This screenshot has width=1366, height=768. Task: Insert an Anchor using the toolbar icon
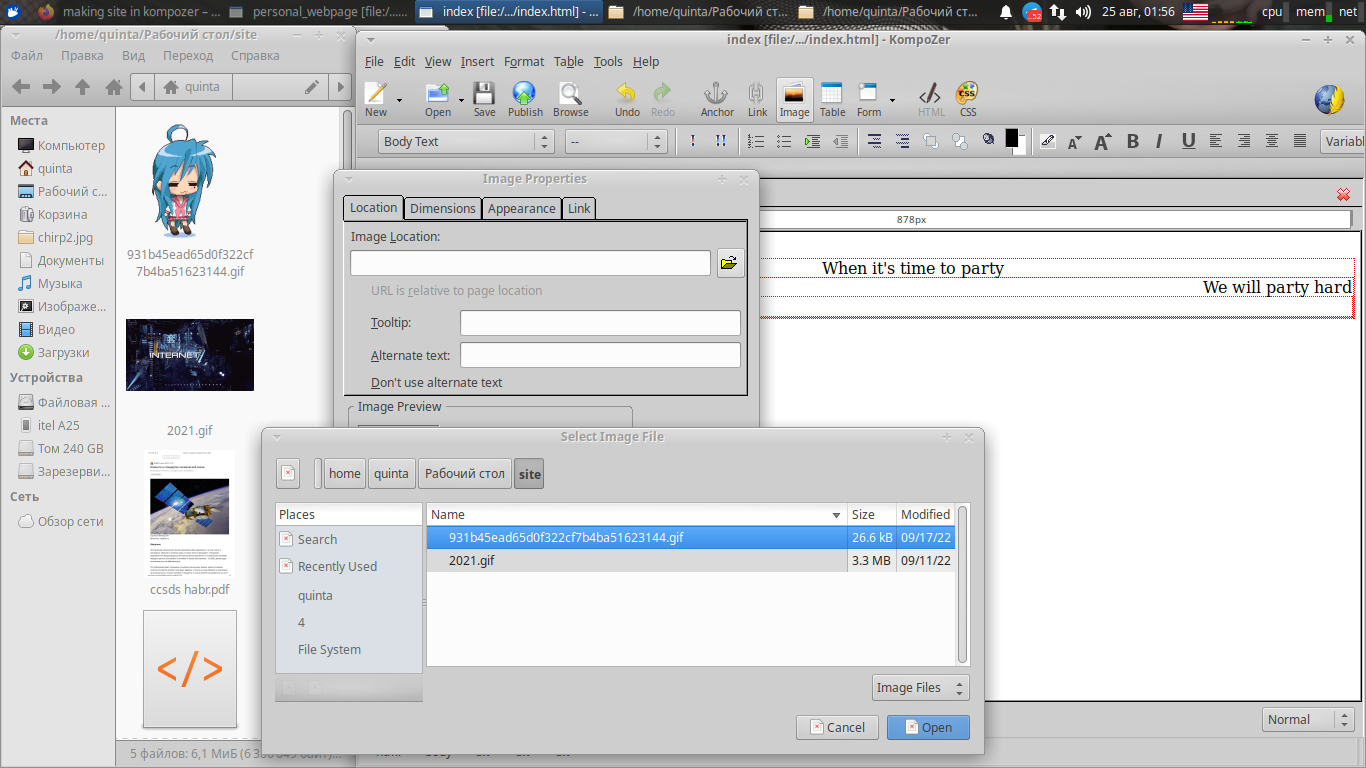click(716, 99)
